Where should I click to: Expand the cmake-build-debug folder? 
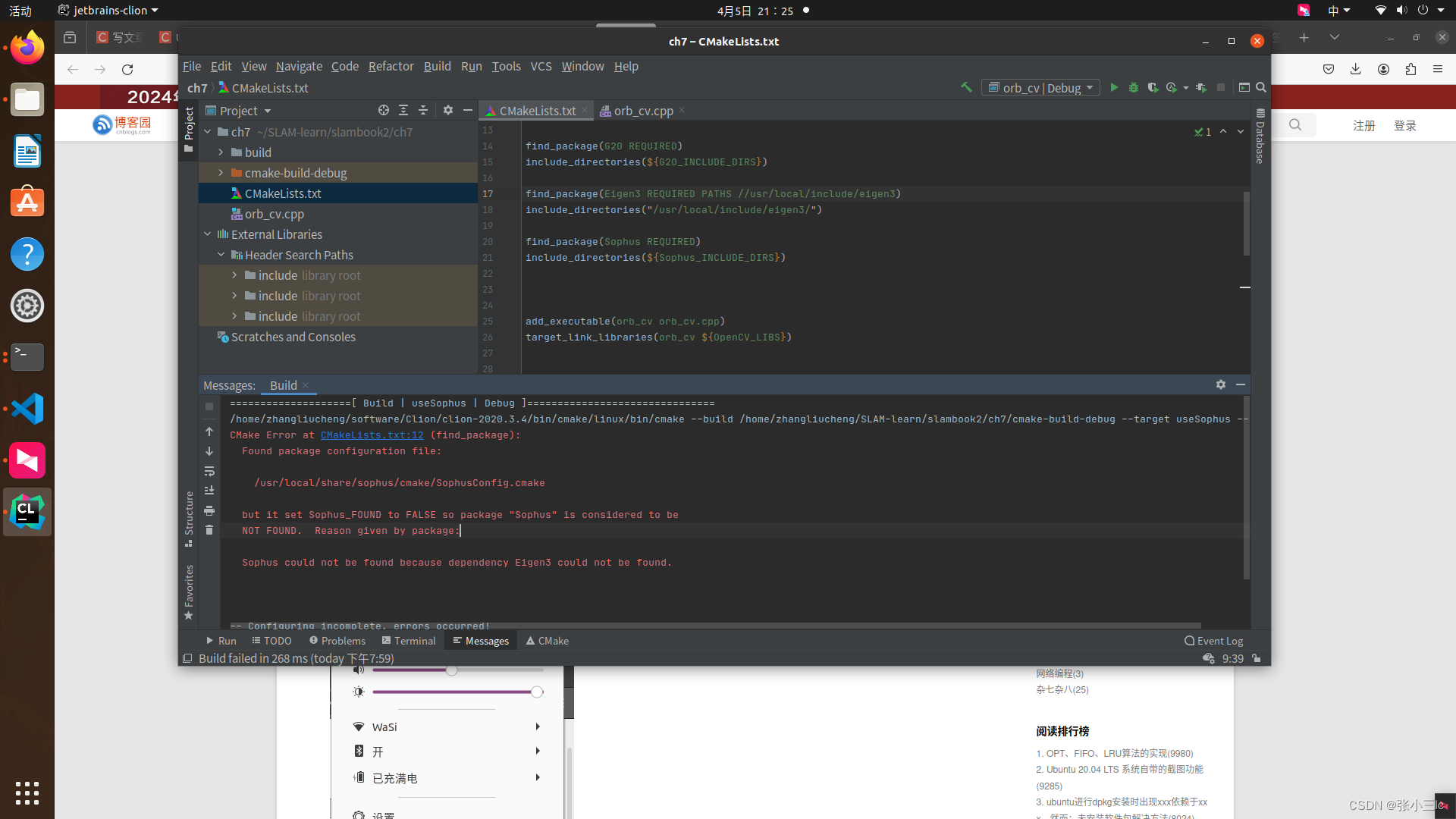(221, 172)
